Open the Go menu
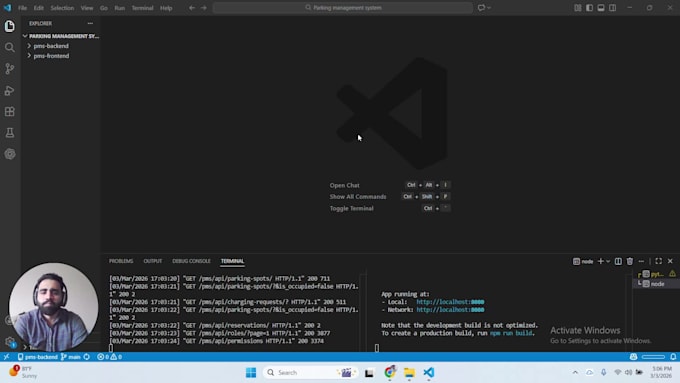 pyautogui.click(x=104, y=8)
